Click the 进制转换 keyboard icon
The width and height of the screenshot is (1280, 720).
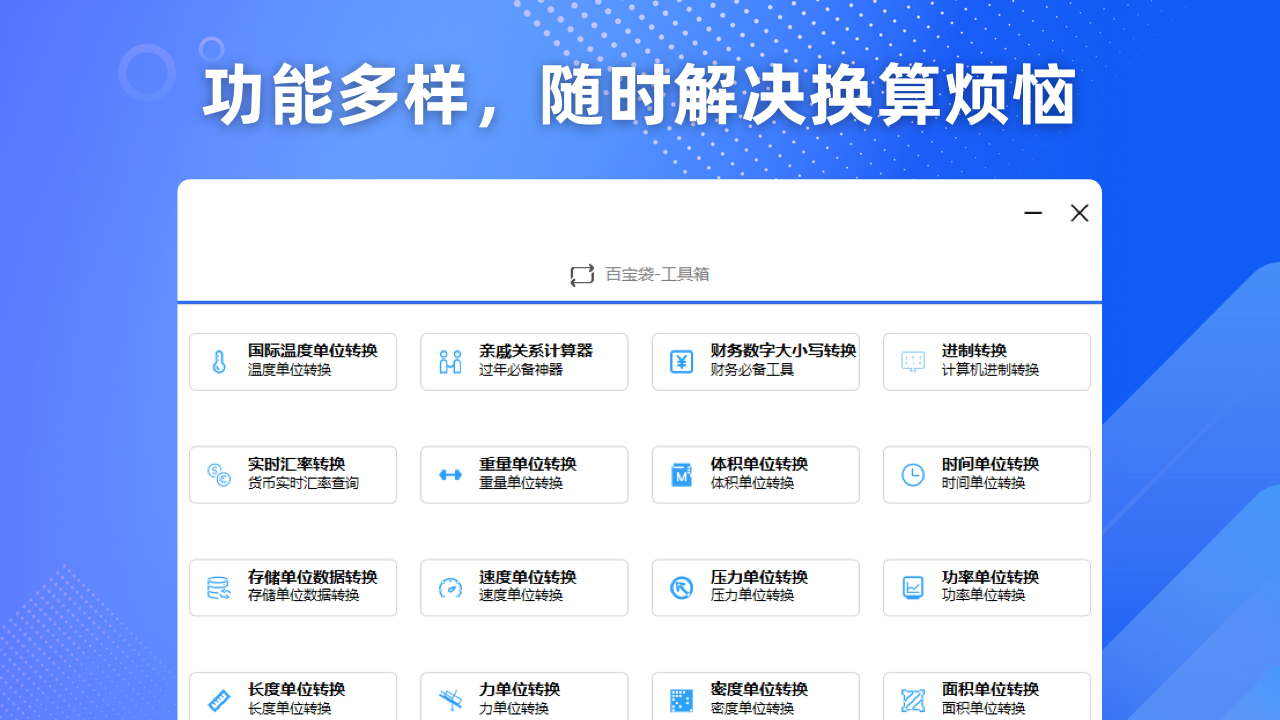point(913,362)
